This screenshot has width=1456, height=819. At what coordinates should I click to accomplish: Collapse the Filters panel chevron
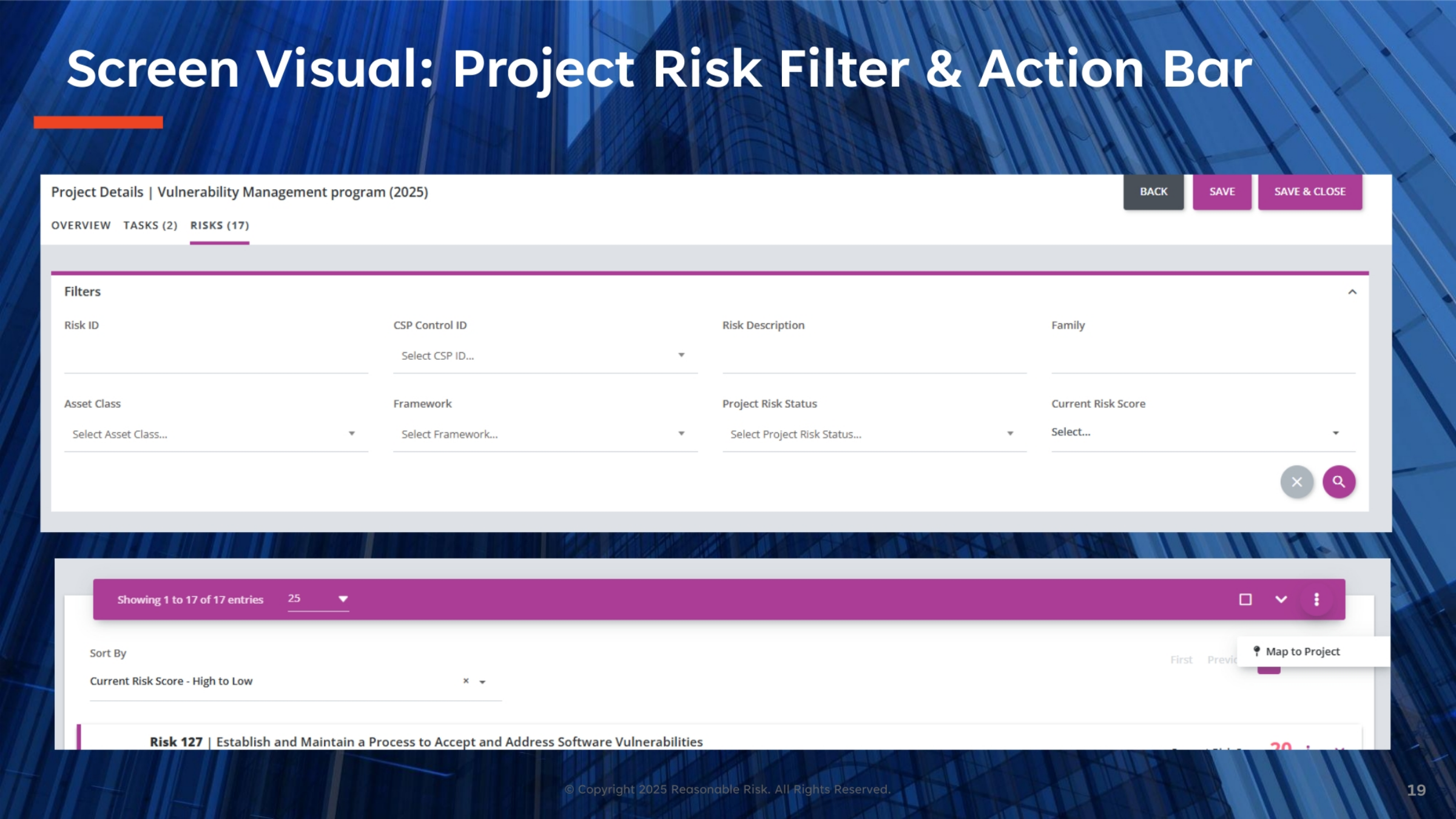point(1352,292)
